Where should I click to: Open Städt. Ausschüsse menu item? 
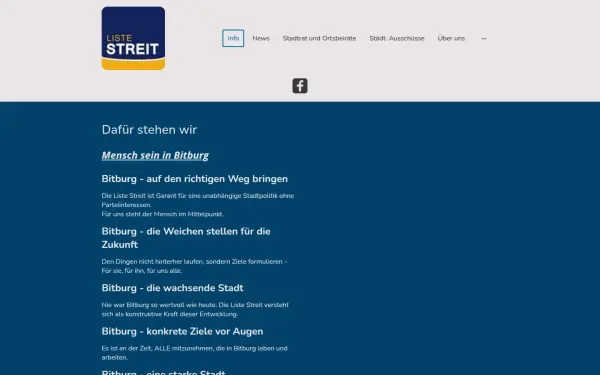click(x=397, y=38)
